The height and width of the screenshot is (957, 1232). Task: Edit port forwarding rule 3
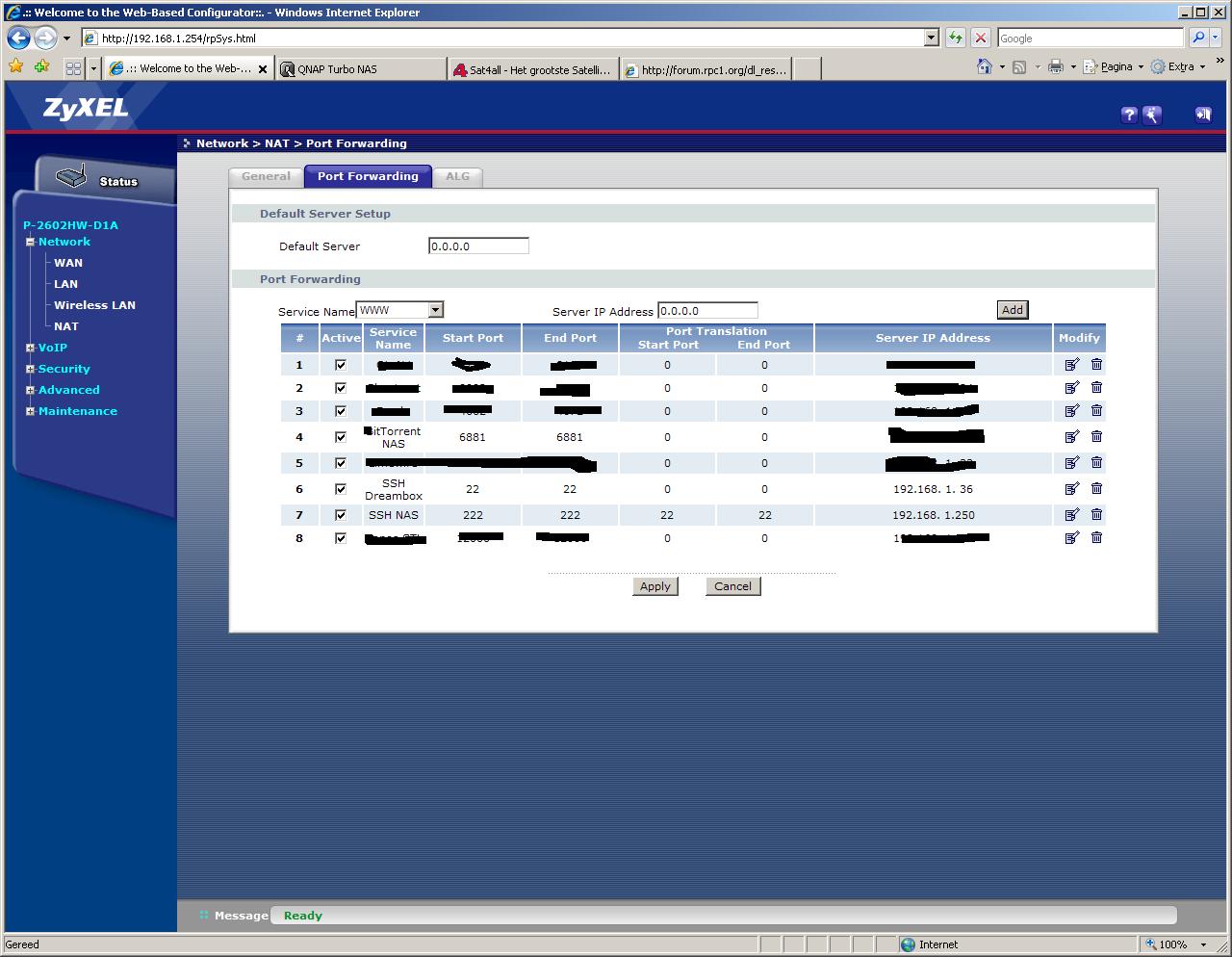1072,410
